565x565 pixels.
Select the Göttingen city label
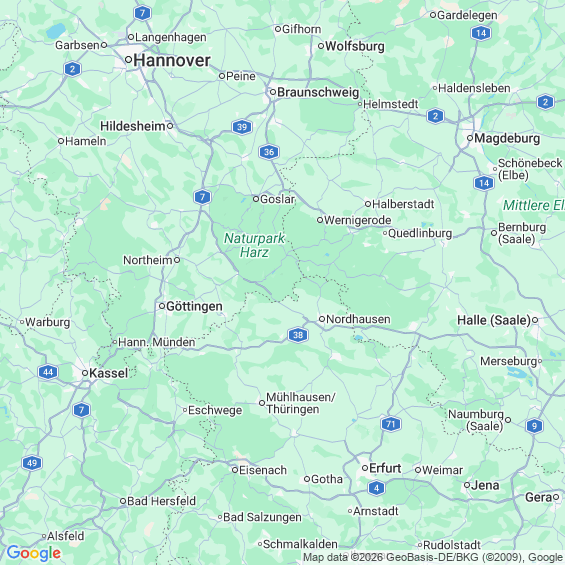coord(194,306)
